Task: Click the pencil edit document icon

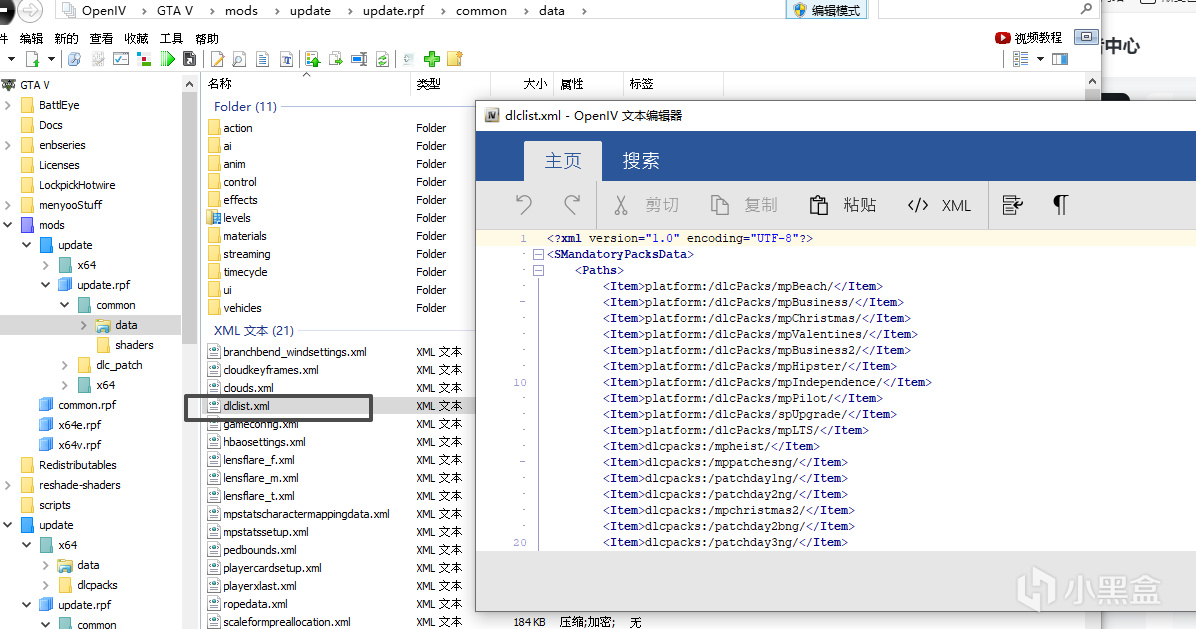Action: click(x=217, y=59)
